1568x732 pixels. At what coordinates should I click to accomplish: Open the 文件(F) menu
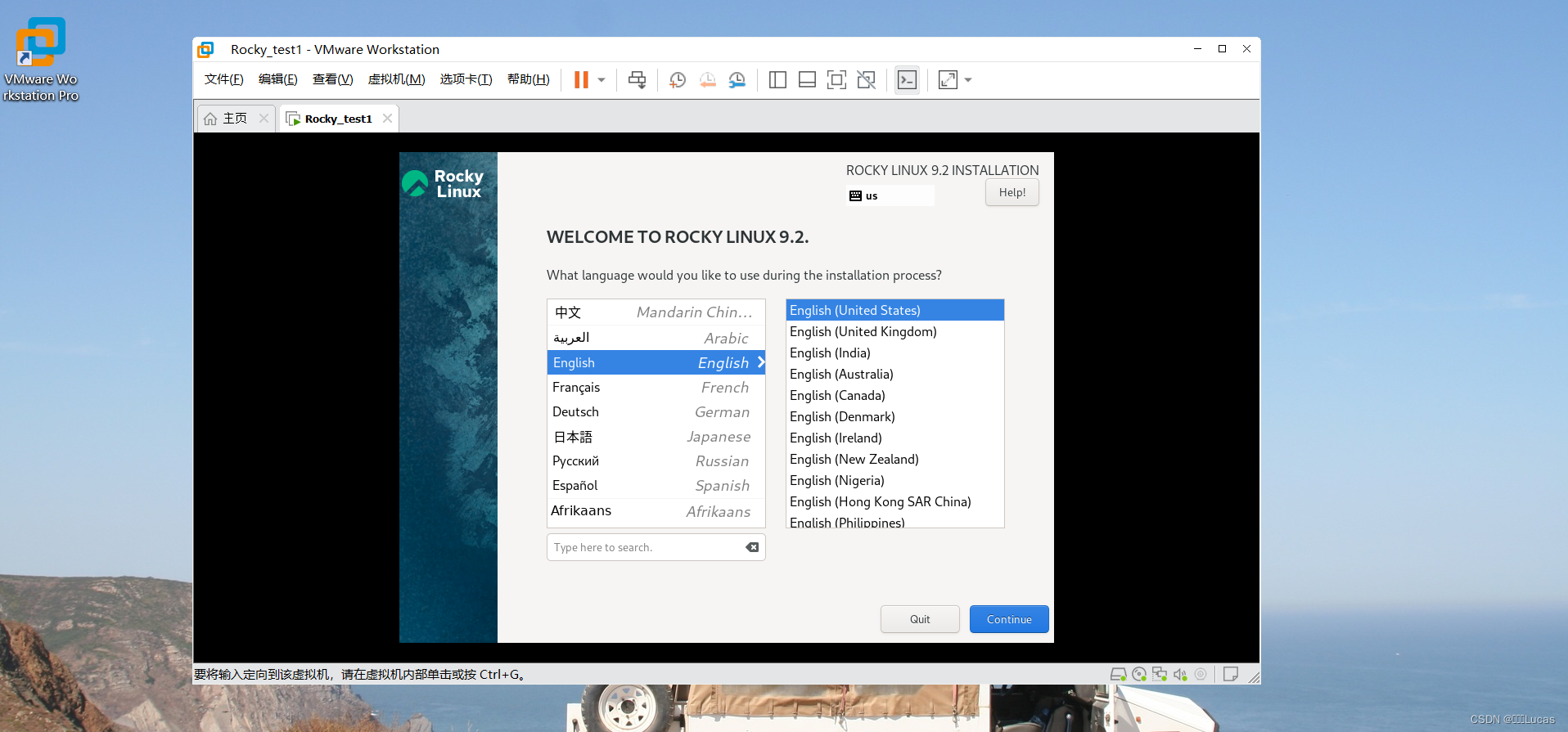click(x=224, y=79)
